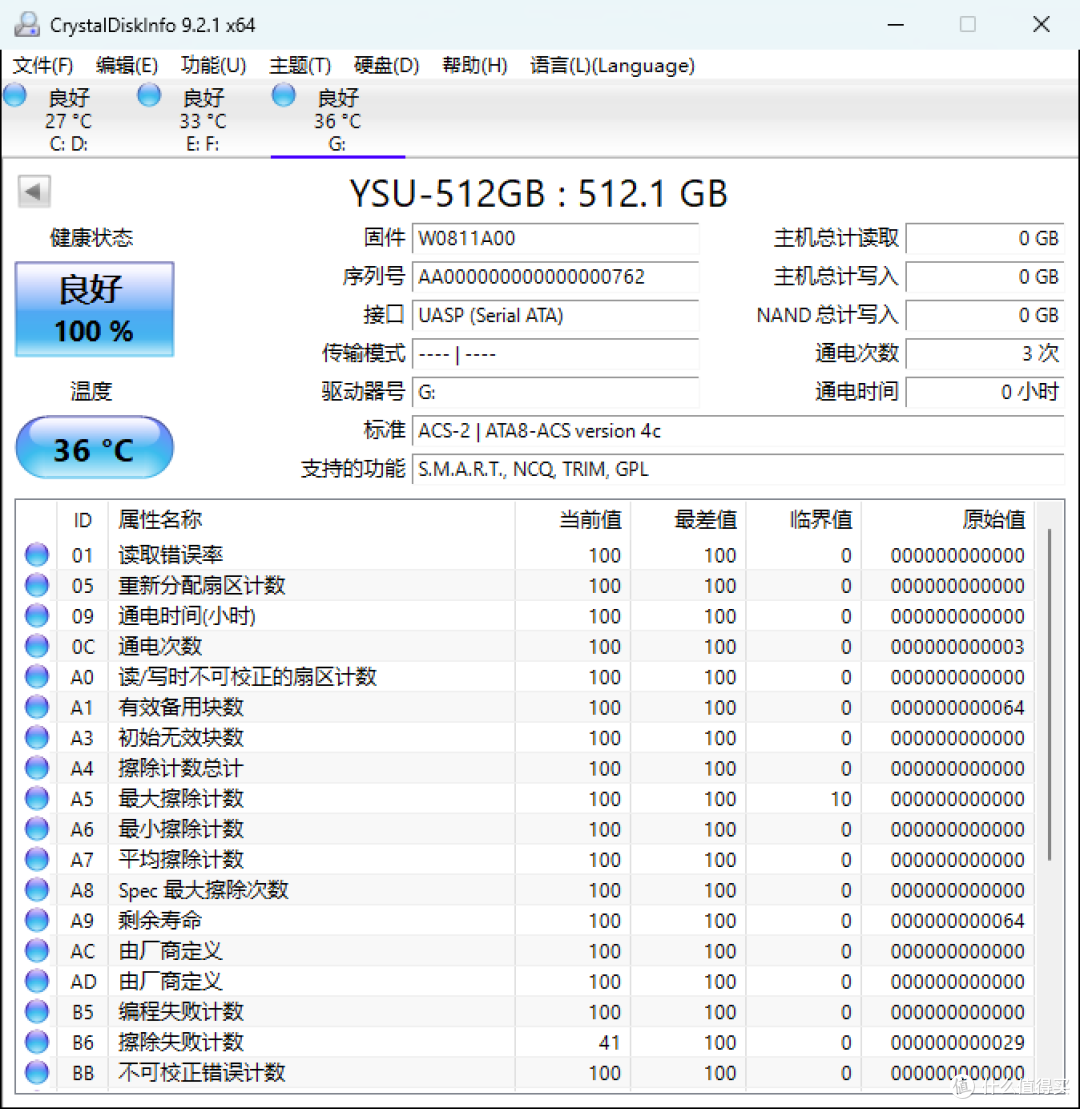Open the 编辑(E) menu

(x=127, y=66)
